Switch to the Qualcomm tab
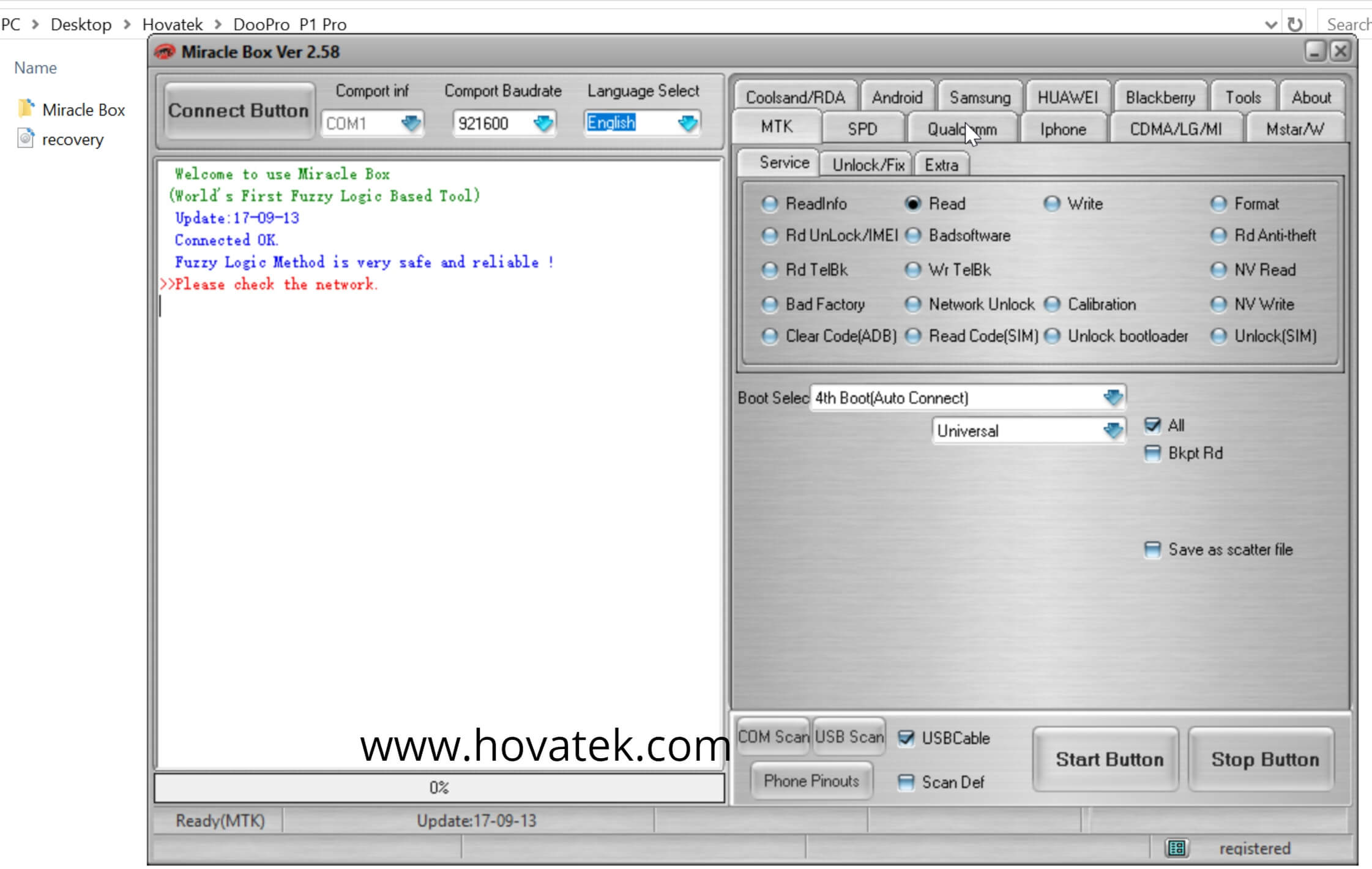Screen dimensions: 1372x869 pos(962,129)
